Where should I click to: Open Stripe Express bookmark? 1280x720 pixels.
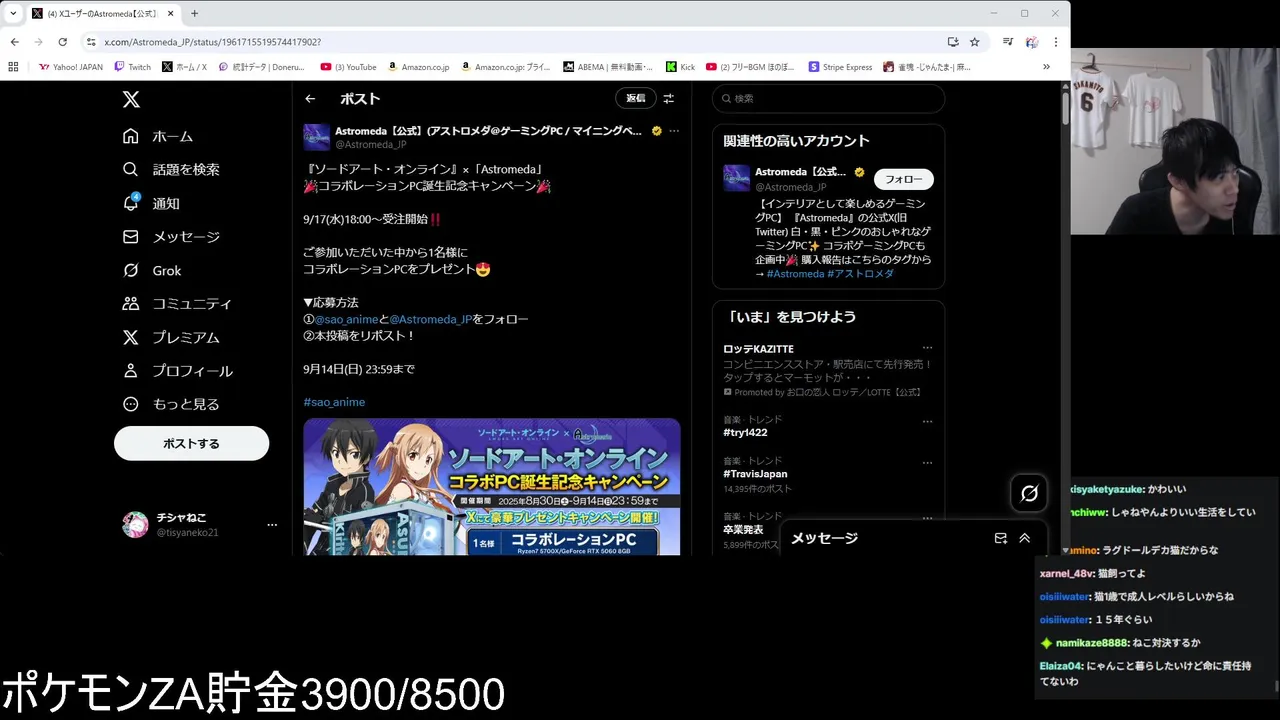[x=840, y=67]
